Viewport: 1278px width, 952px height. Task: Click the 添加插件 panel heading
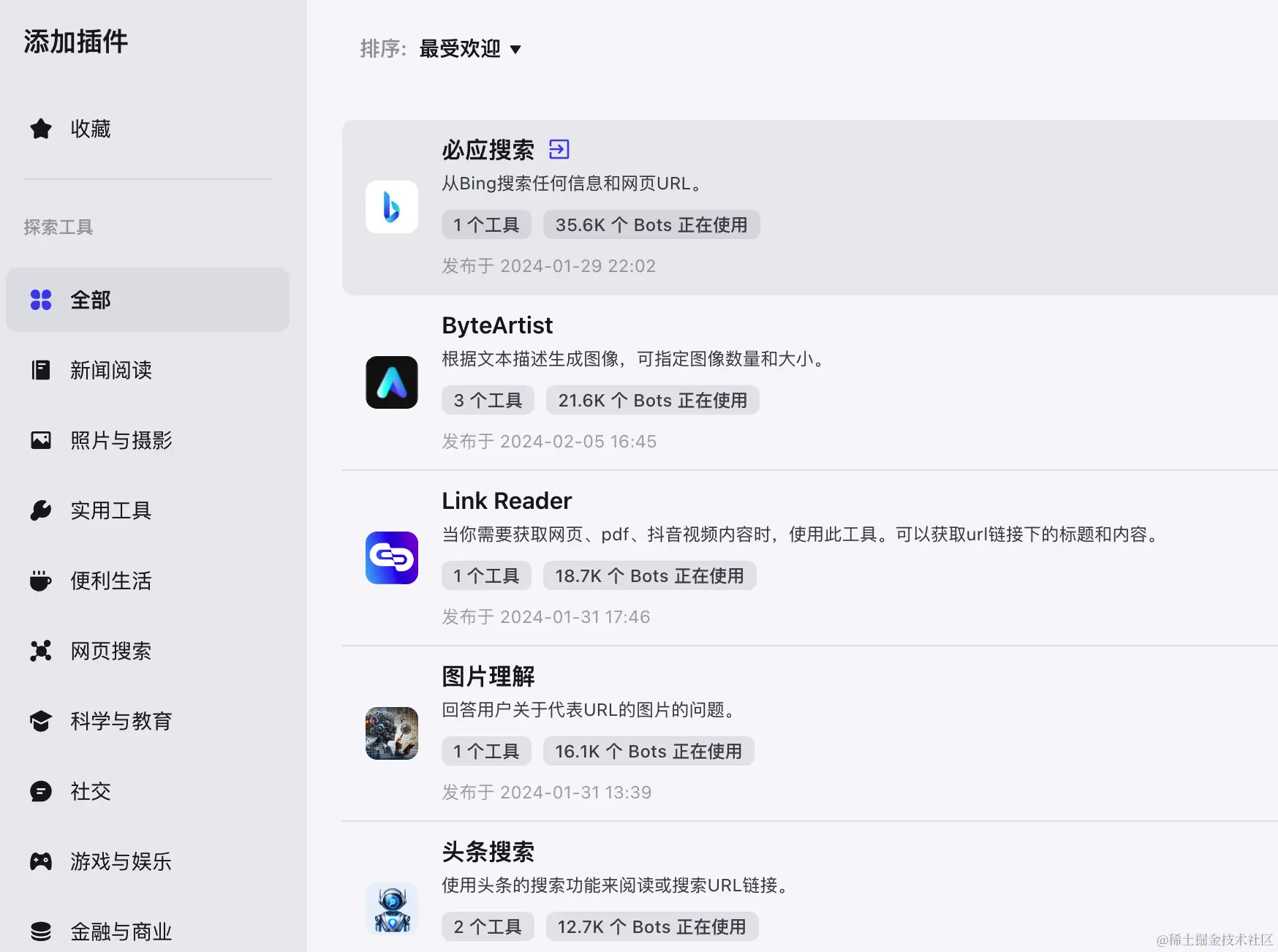coord(76,42)
